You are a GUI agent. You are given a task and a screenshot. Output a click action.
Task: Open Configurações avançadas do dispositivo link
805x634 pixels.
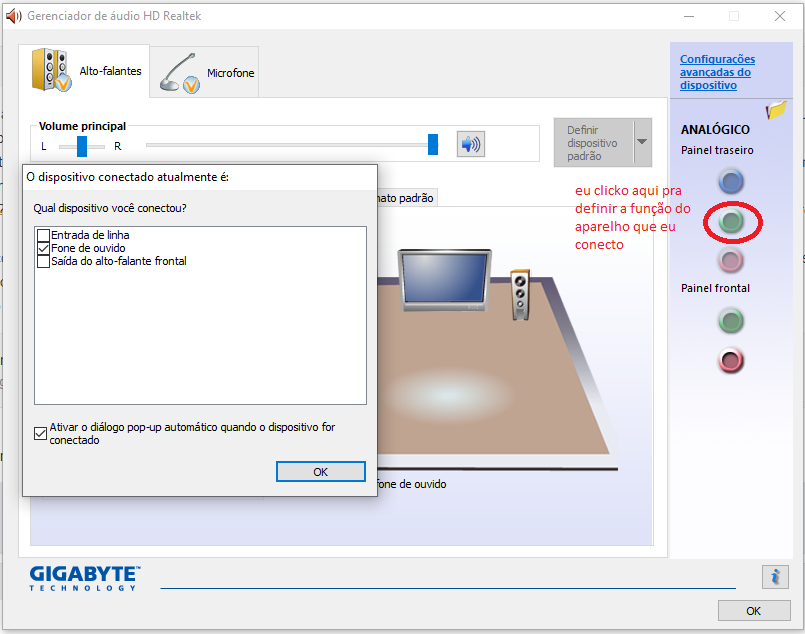[717, 72]
